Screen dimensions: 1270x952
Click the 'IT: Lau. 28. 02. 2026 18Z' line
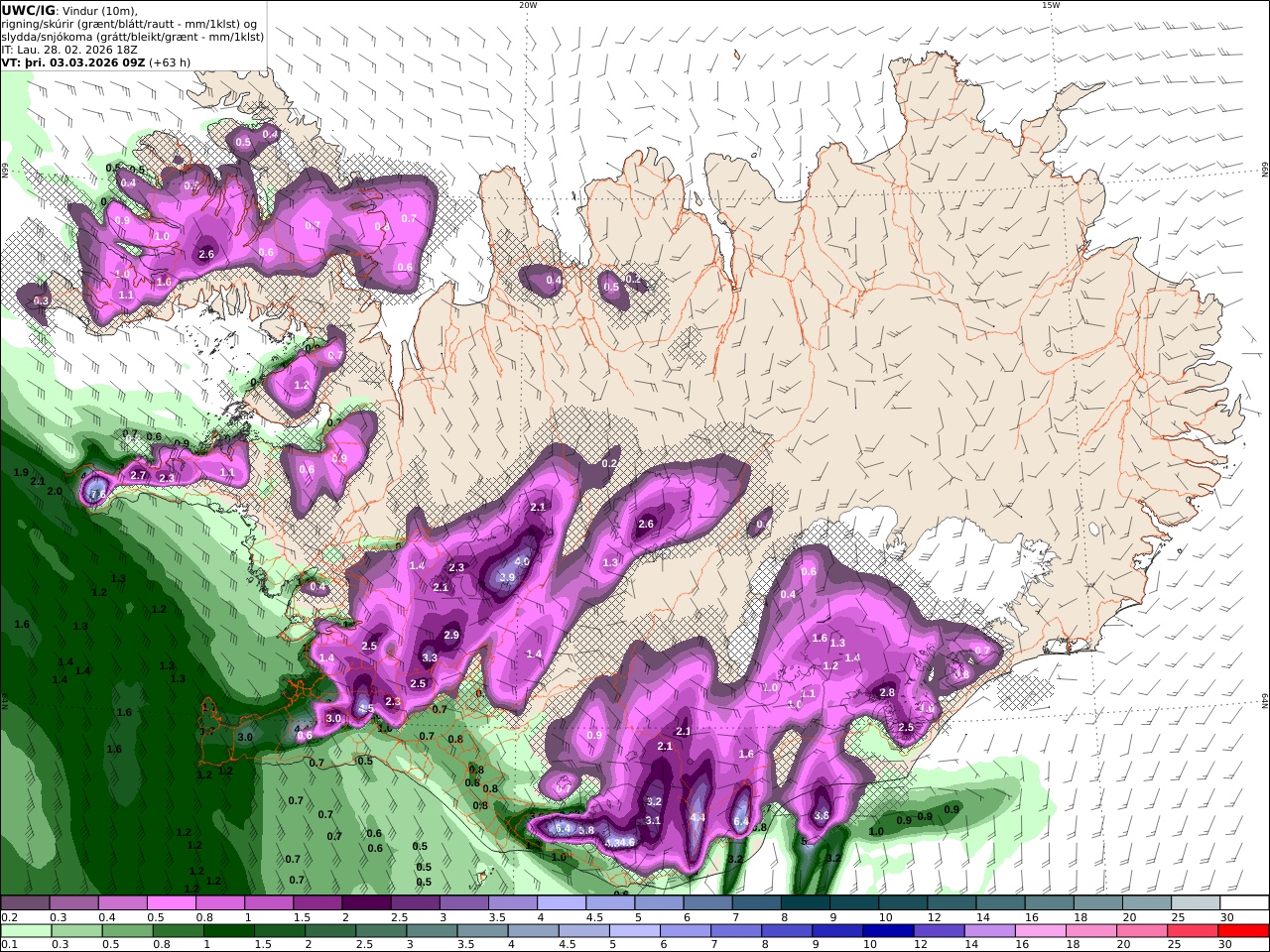[x=69, y=49]
